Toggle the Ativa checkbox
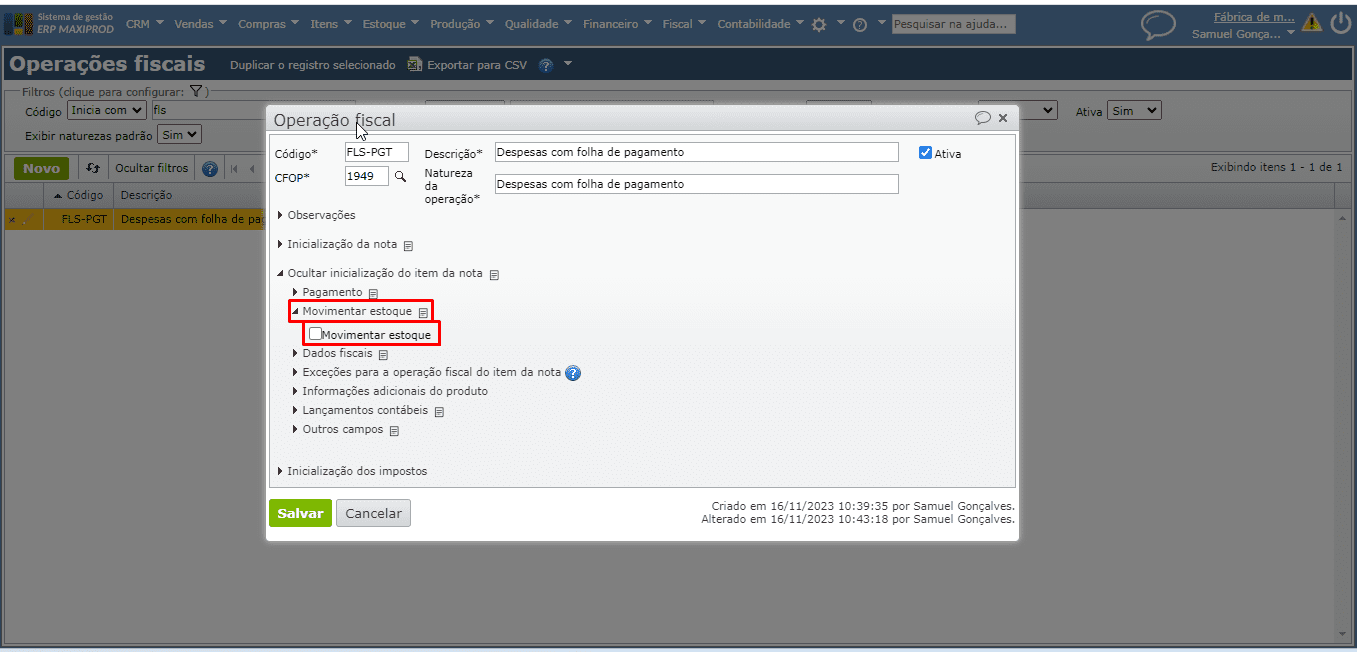The image size is (1357, 652). click(x=925, y=153)
